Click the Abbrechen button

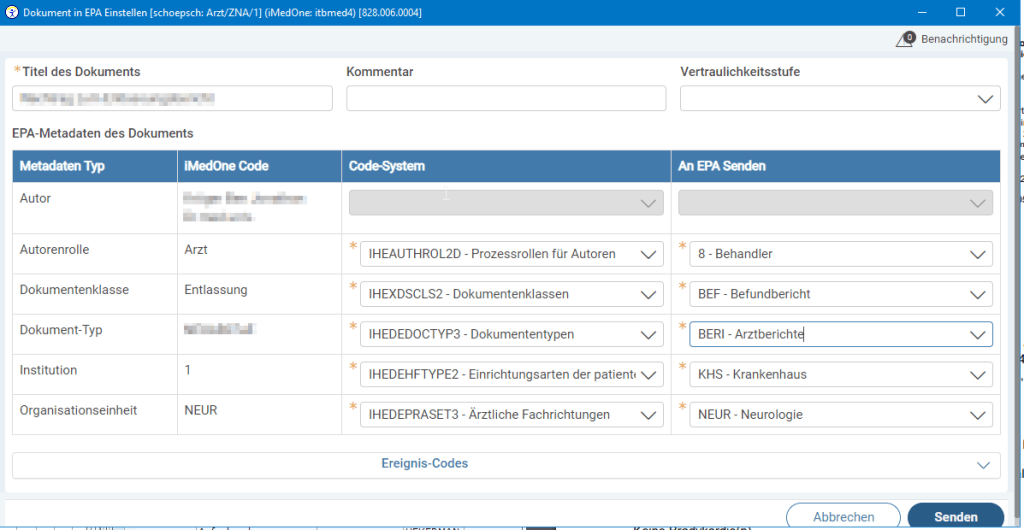[x=843, y=517]
